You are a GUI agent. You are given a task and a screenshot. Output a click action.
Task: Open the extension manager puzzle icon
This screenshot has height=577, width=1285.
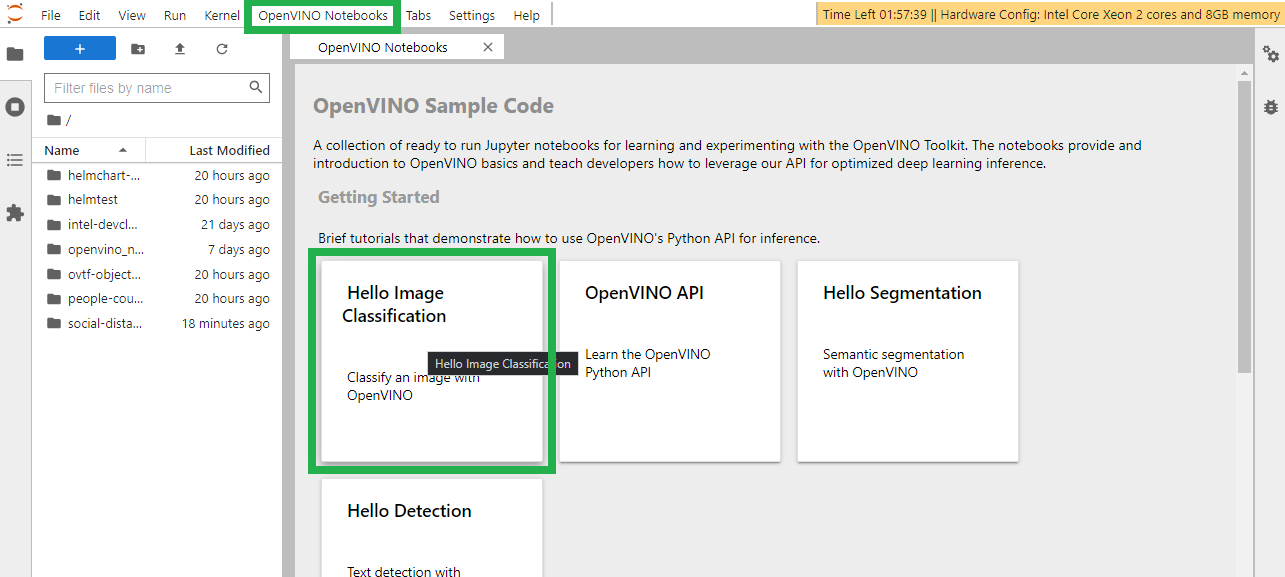[15, 213]
